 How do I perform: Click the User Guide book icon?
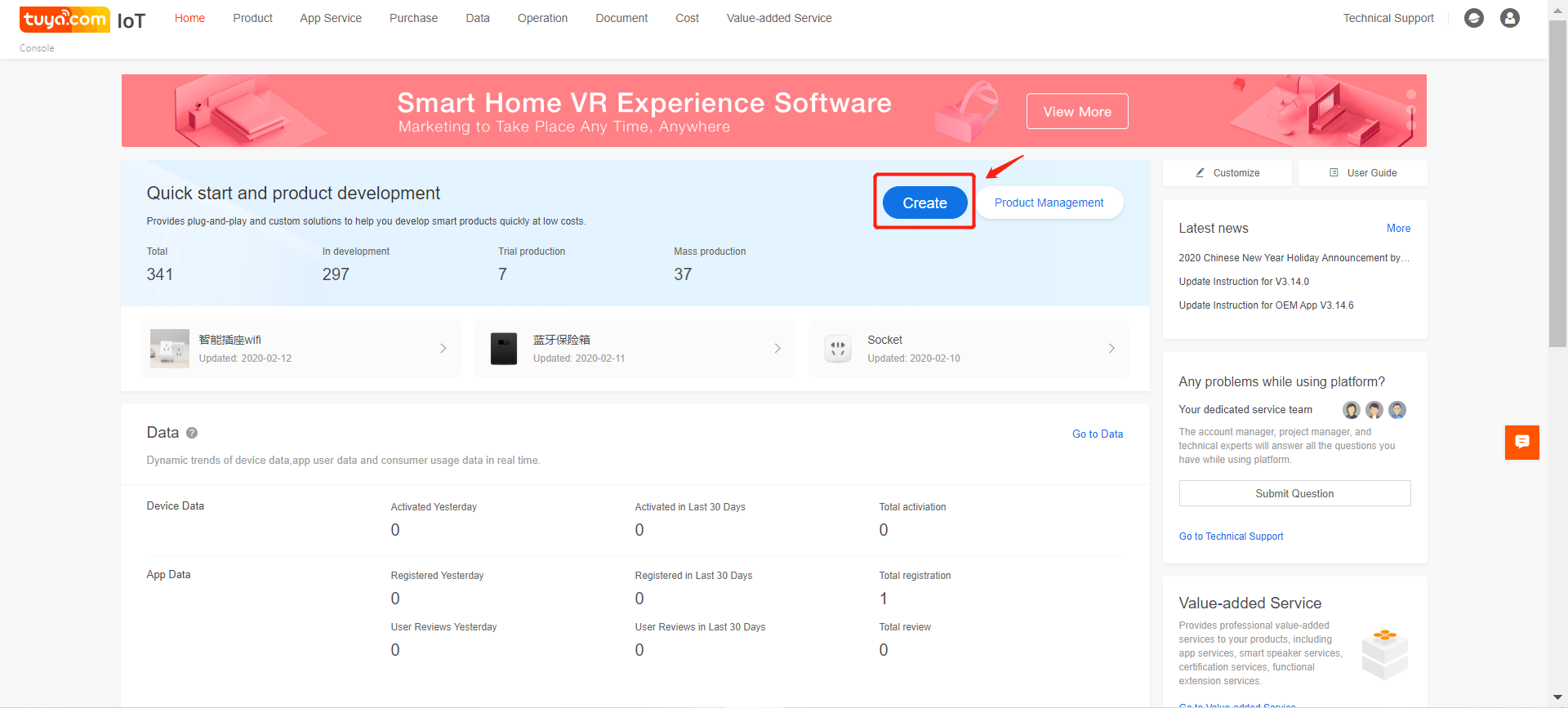(x=1334, y=173)
